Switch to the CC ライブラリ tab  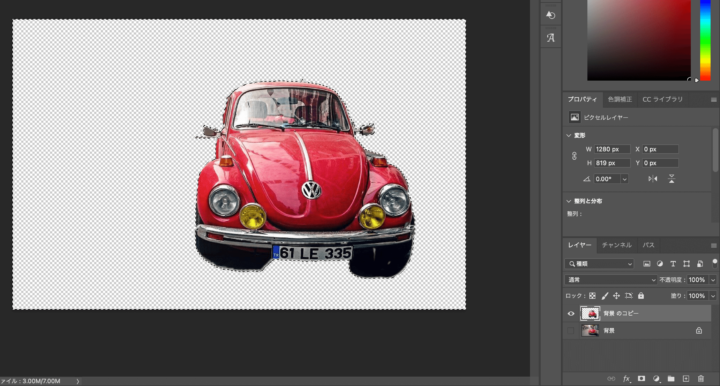(x=662, y=99)
